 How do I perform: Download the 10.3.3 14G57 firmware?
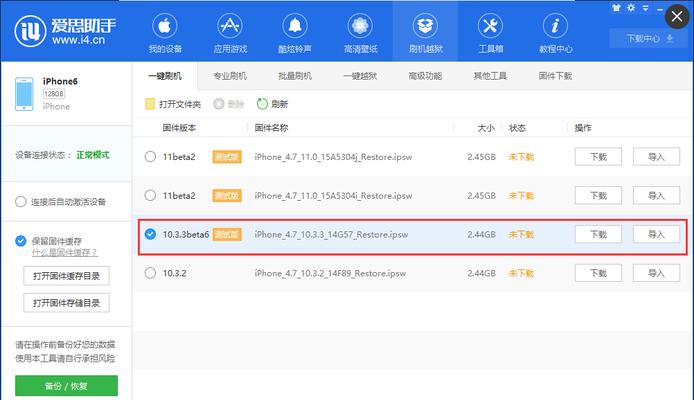coord(598,234)
